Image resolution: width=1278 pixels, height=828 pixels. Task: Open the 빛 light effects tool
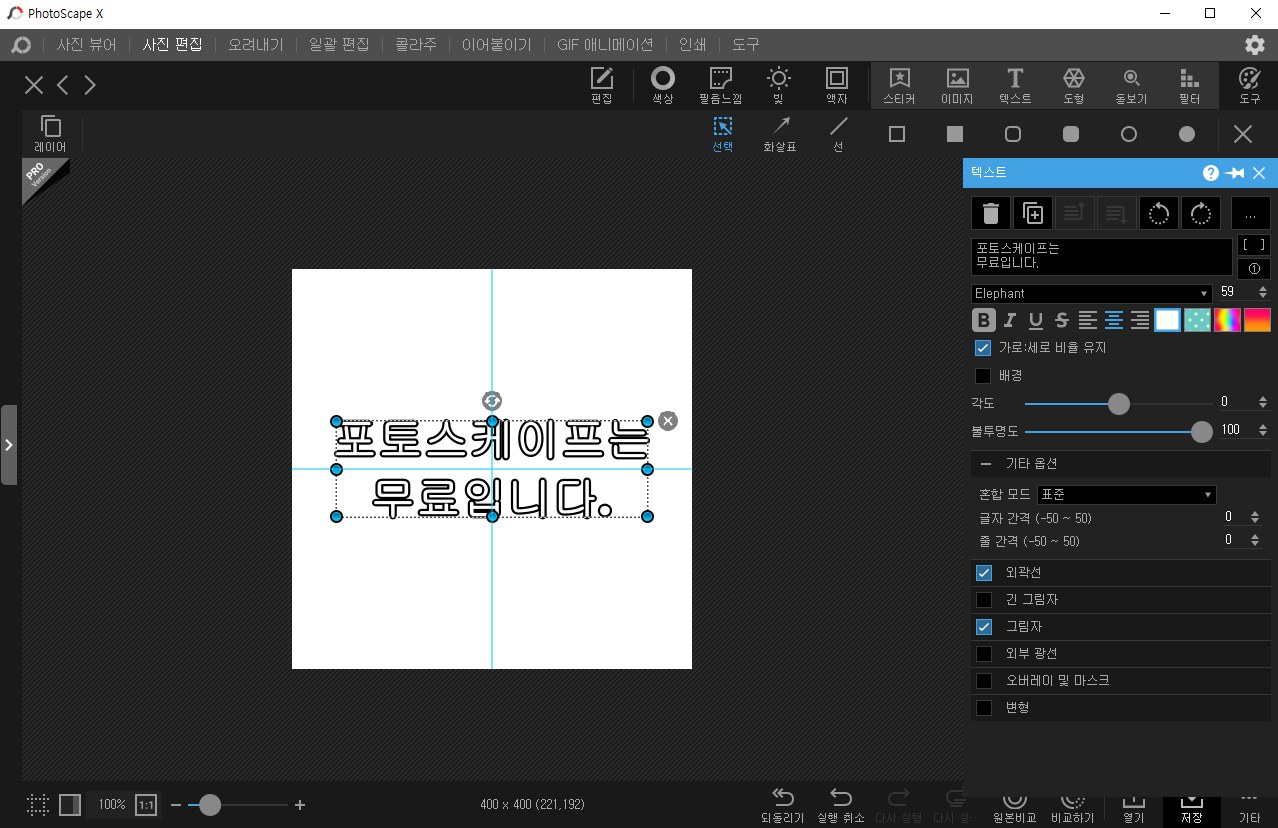pyautogui.click(x=778, y=85)
